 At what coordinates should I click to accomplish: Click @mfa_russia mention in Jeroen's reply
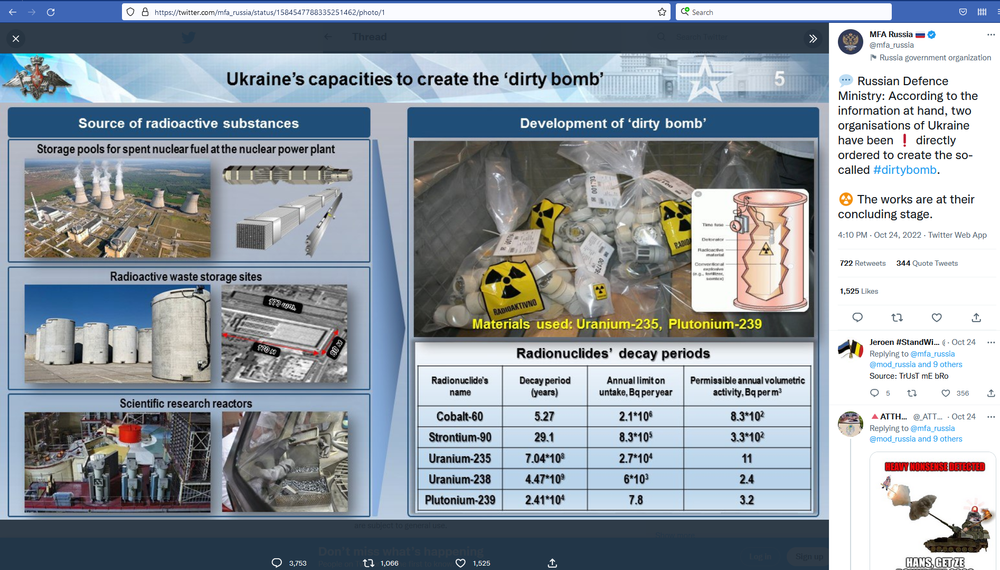coord(932,354)
